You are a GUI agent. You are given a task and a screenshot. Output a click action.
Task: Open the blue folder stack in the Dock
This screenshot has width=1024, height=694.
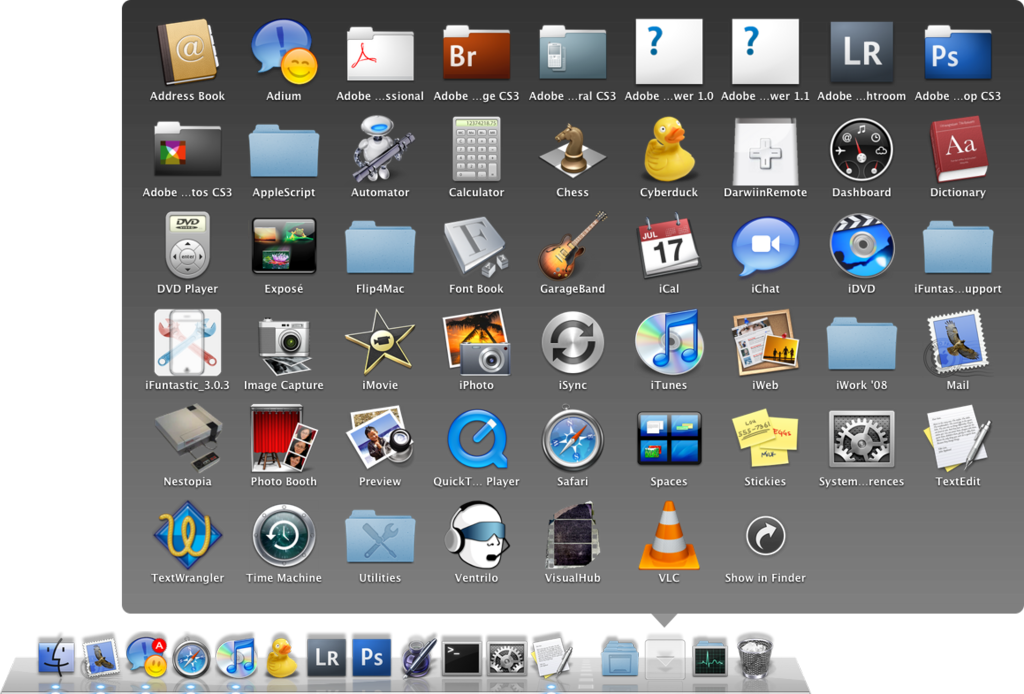620,657
